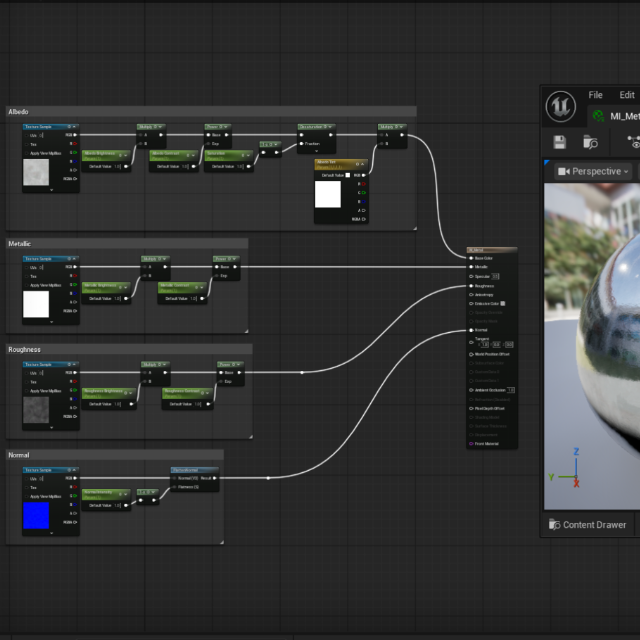This screenshot has height=640, width=640.
Task: Click the blue corner viewport indicator
Action: click(547, 162)
